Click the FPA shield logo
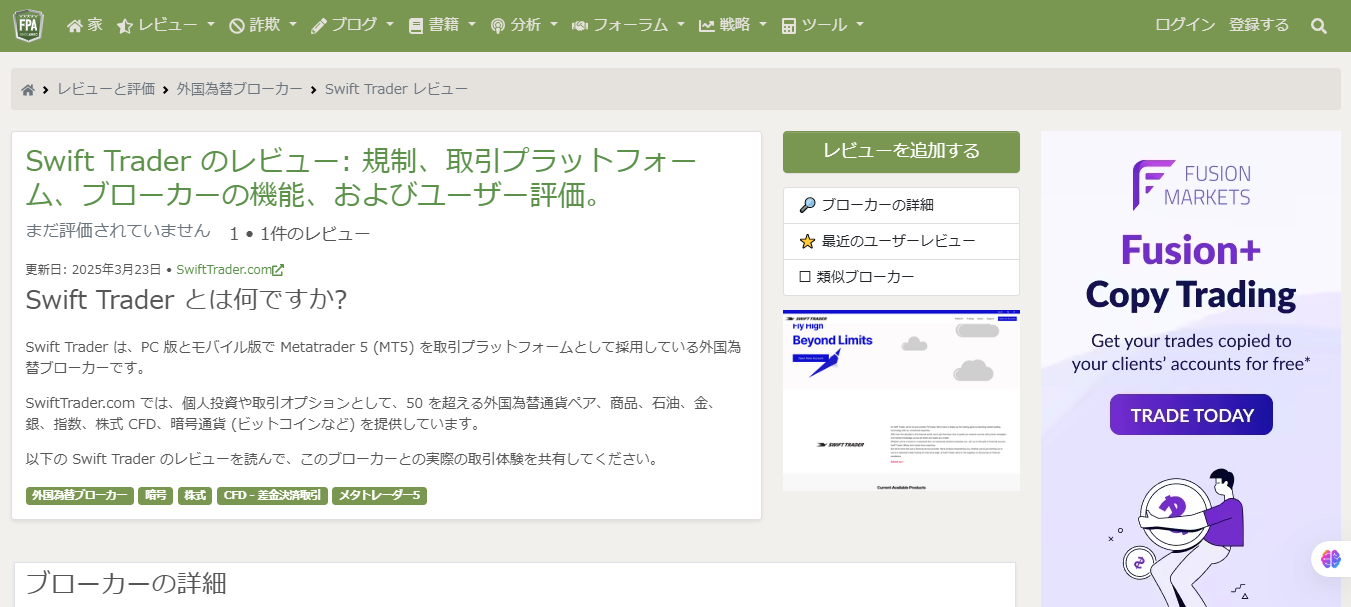The height and width of the screenshot is (607, 1351). [29, 25]
